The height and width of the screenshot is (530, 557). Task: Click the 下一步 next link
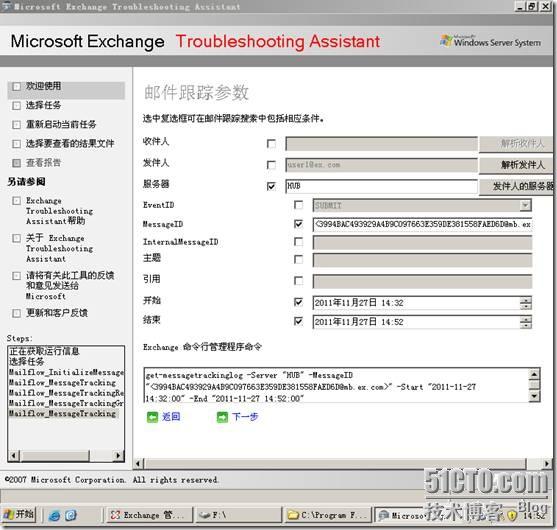pyautogui.click(x=245, y=417)
